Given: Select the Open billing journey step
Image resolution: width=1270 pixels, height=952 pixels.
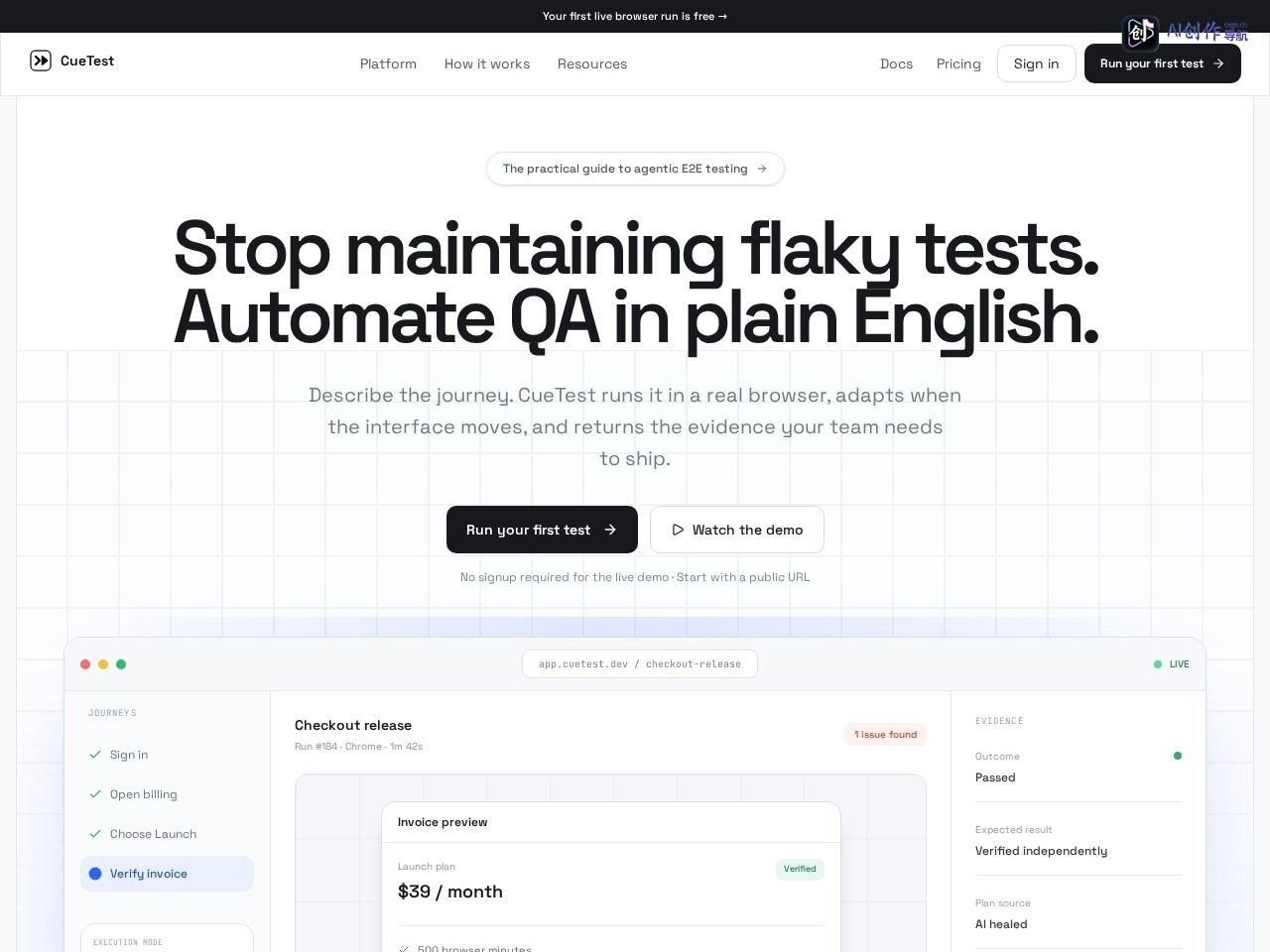Looking at the screenshot, I should (x=167, y=794).
